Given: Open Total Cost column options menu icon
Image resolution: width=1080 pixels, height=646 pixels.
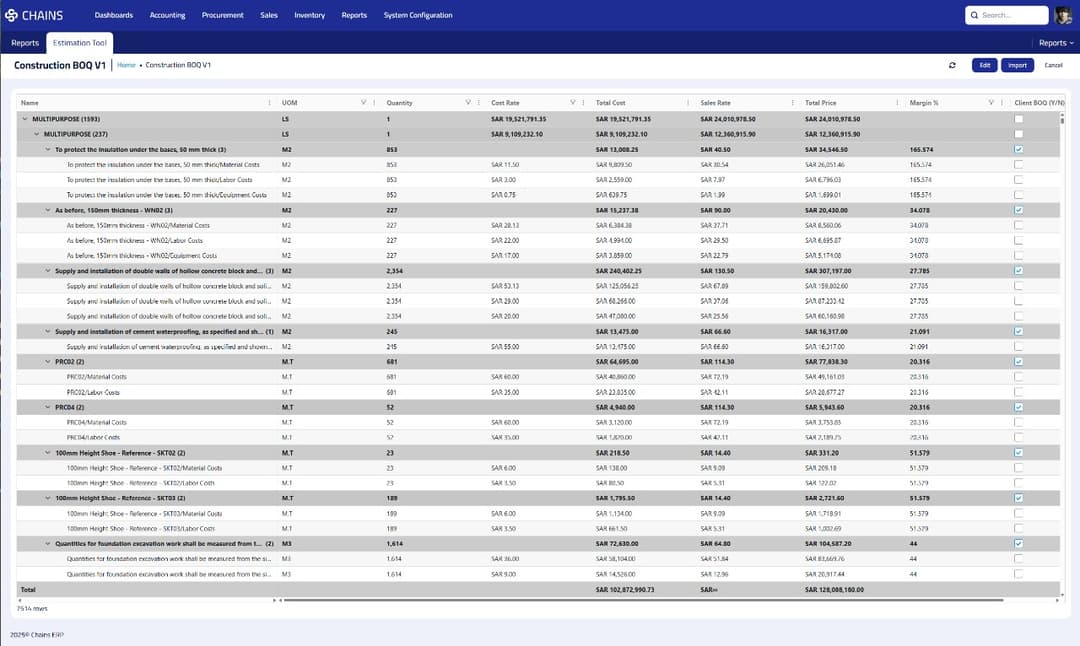Looking at the screenshot, I should (687, 103).
